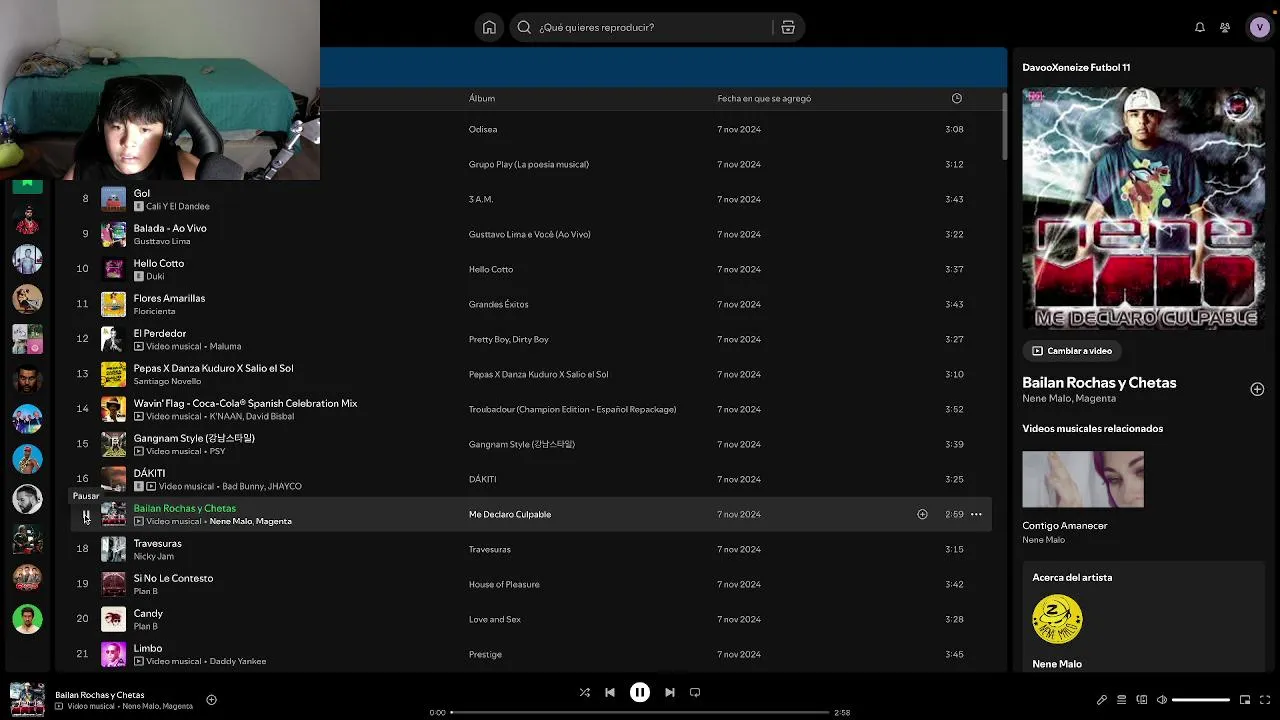1280x720 pixels.
Task: Select the track 'Travesuras'
Action: 158,543
